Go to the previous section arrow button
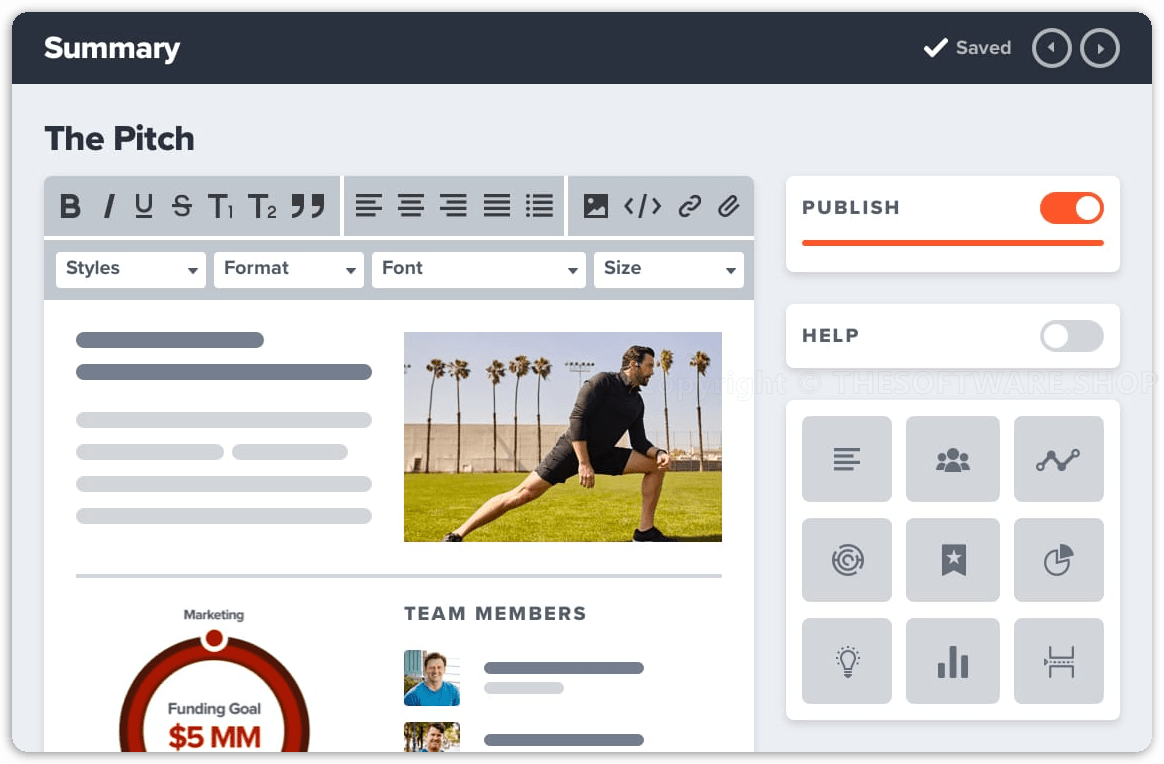 click(1051, 48)
